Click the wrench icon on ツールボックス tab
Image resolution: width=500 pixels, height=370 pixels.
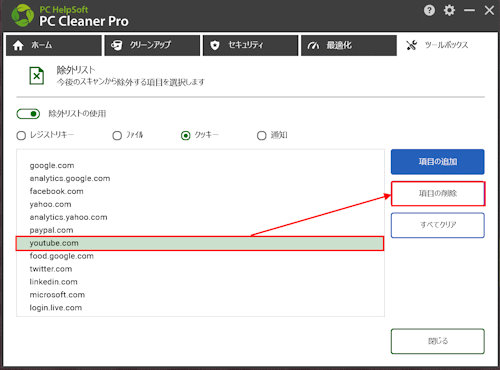(412, 45)
